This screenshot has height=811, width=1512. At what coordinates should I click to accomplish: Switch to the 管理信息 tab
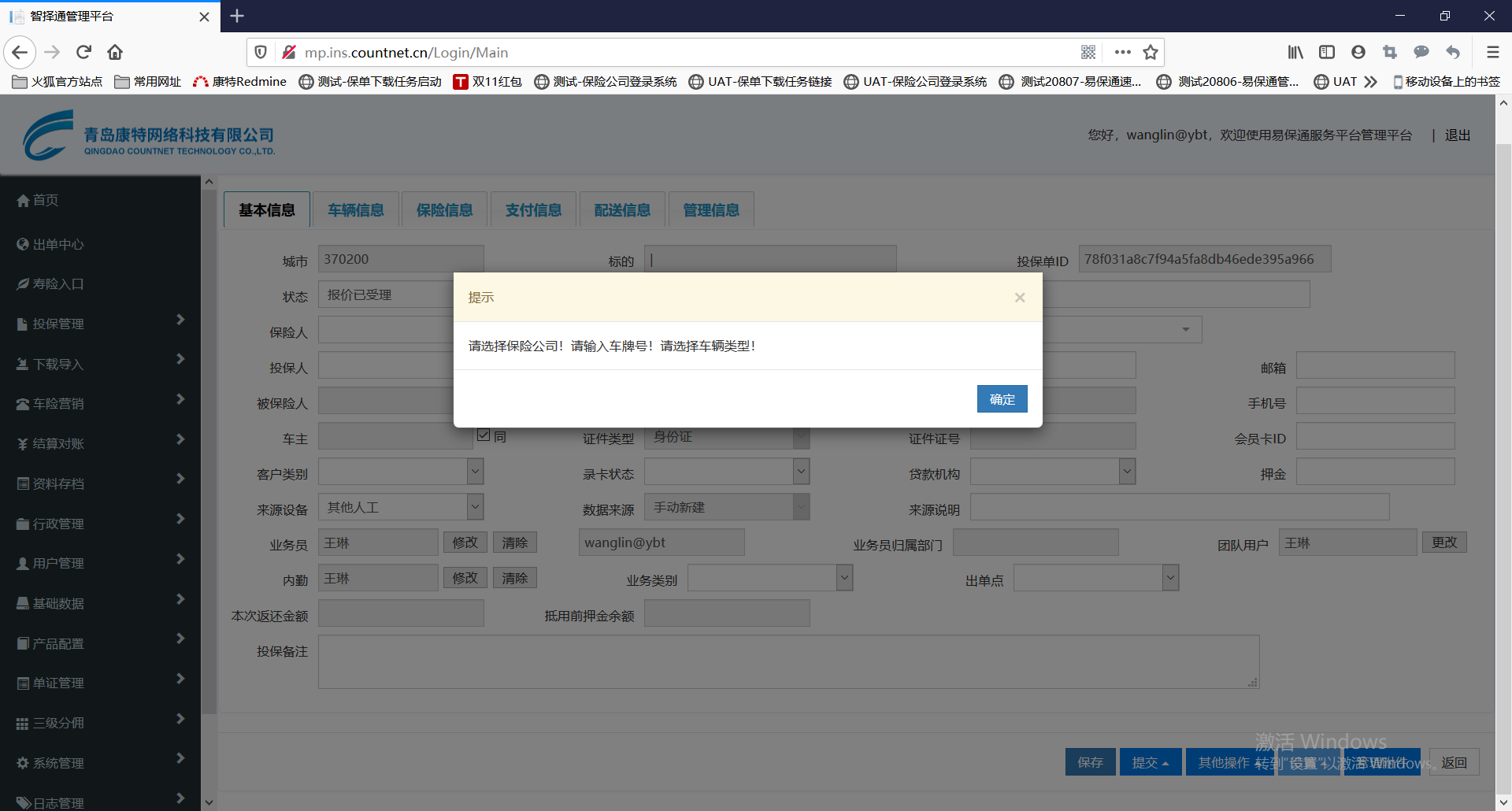tap(712, 209)
